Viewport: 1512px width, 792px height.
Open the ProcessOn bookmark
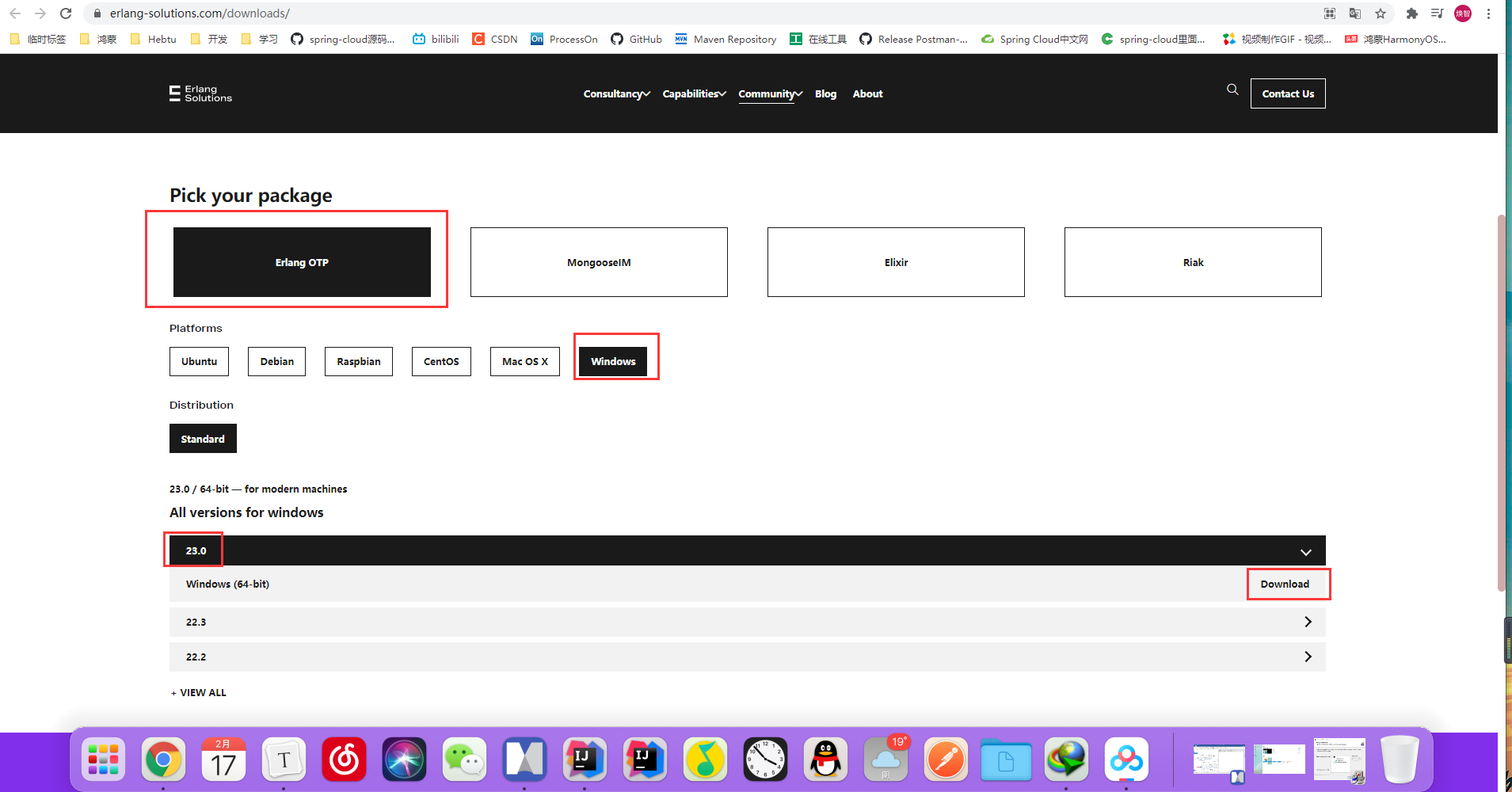coord(564,39)
